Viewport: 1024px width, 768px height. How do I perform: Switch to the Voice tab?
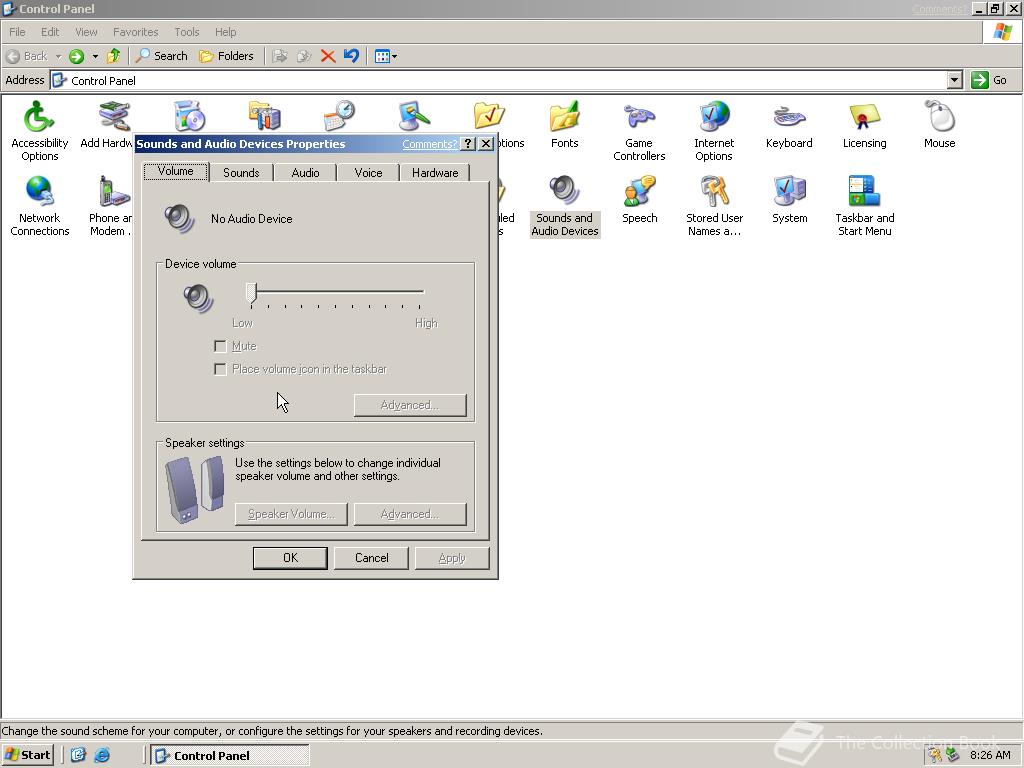pos(368,172)
